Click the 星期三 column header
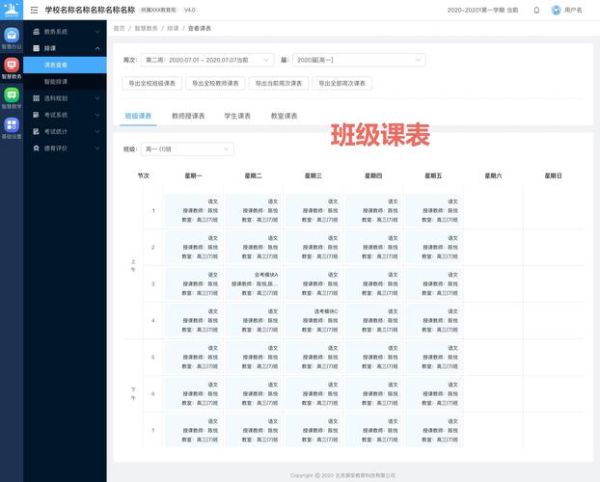Viewport: 600px width, 482px height. coord(313,176)
